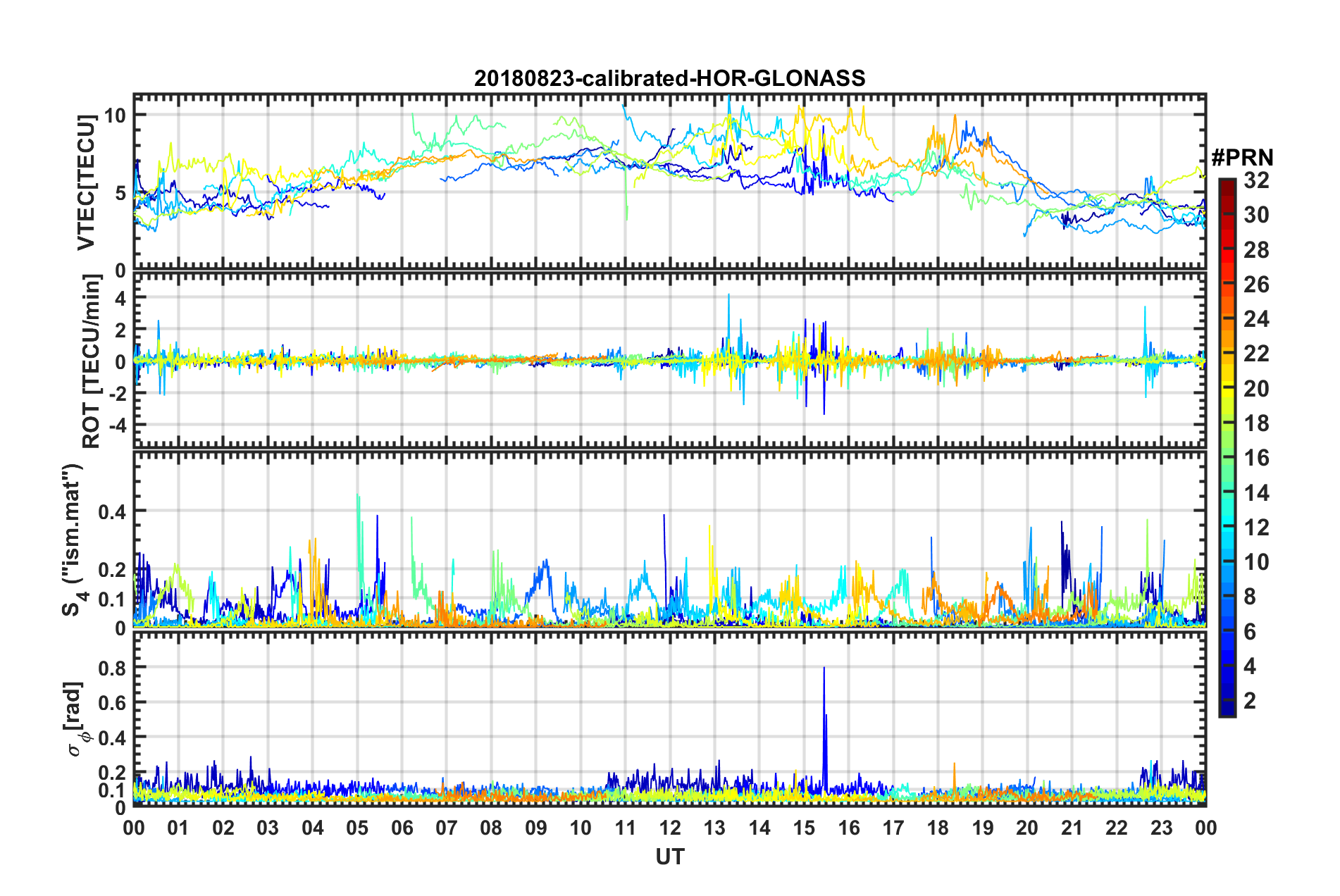This screenshot has height=896, width=1340.
Task: Click the x-axis hour tick 11
Action: tap(626, 828)
